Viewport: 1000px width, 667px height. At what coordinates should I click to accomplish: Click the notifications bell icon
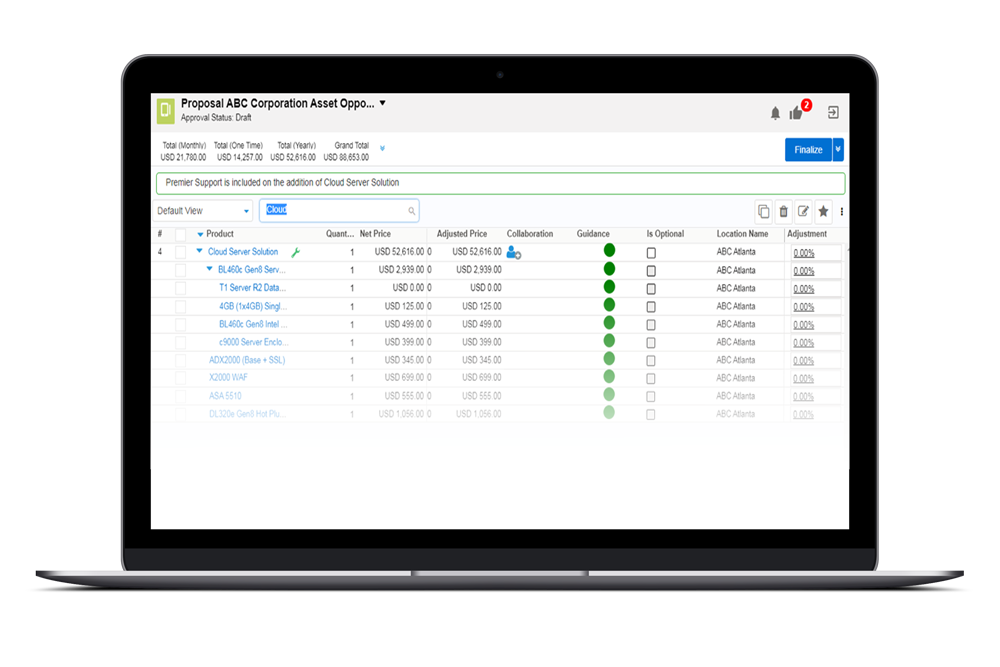click(775, 114)
